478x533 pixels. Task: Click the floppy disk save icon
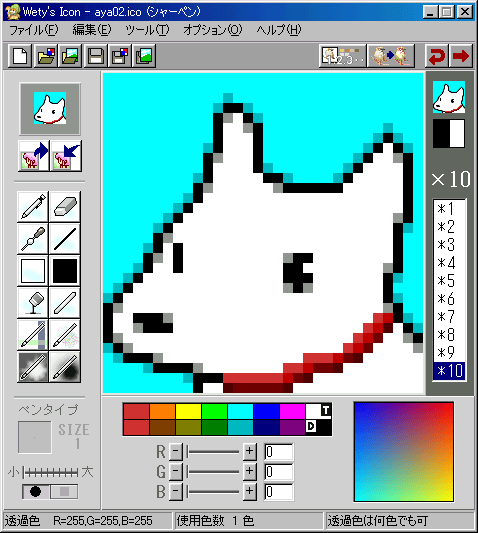point(95,56)
